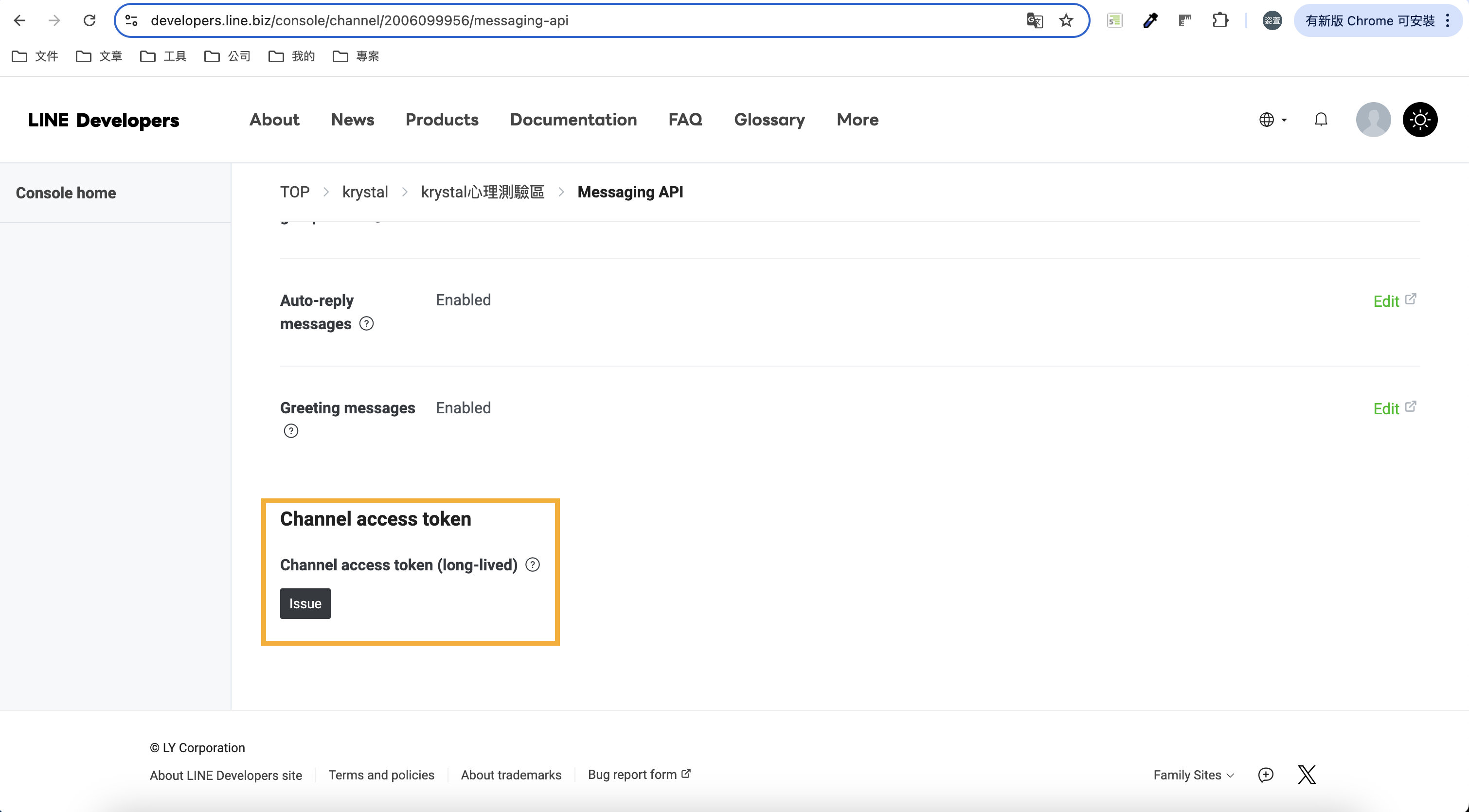Open the Chrome profile avatar
The height and width of the screenshot is (812, 1469).
click(1272, 20)
